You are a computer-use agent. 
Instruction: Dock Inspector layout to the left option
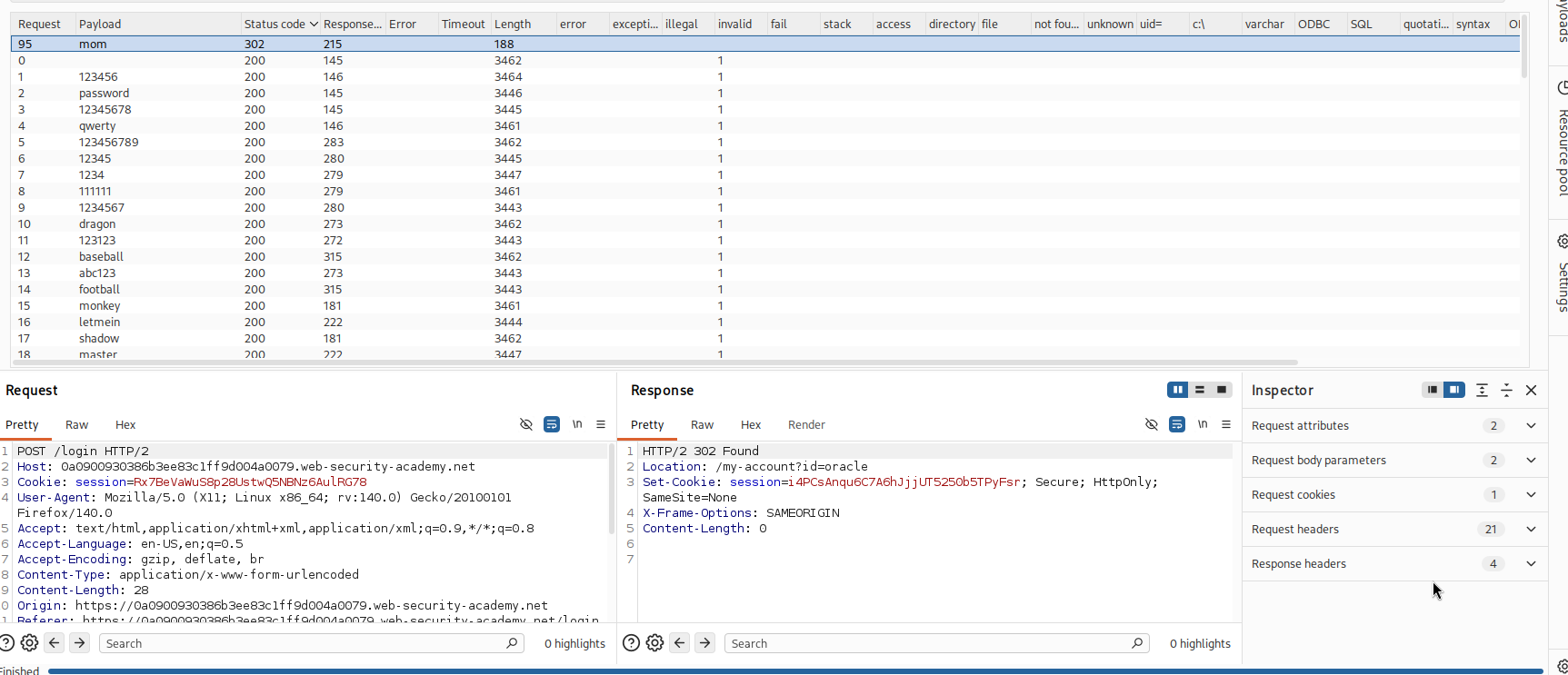[x=1433, y=390]
